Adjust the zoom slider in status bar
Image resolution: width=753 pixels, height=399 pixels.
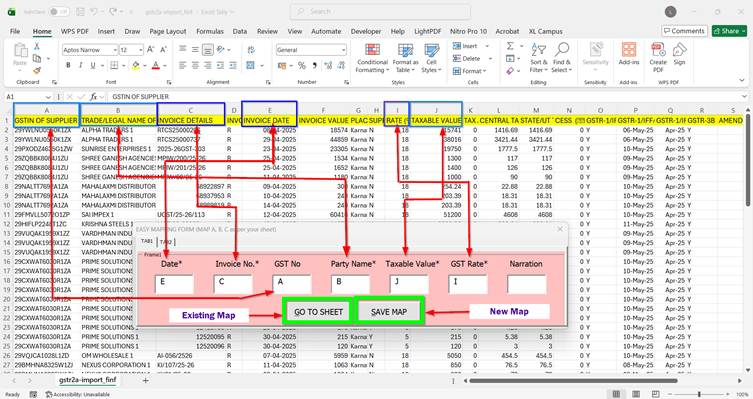[x=699, y=394]
